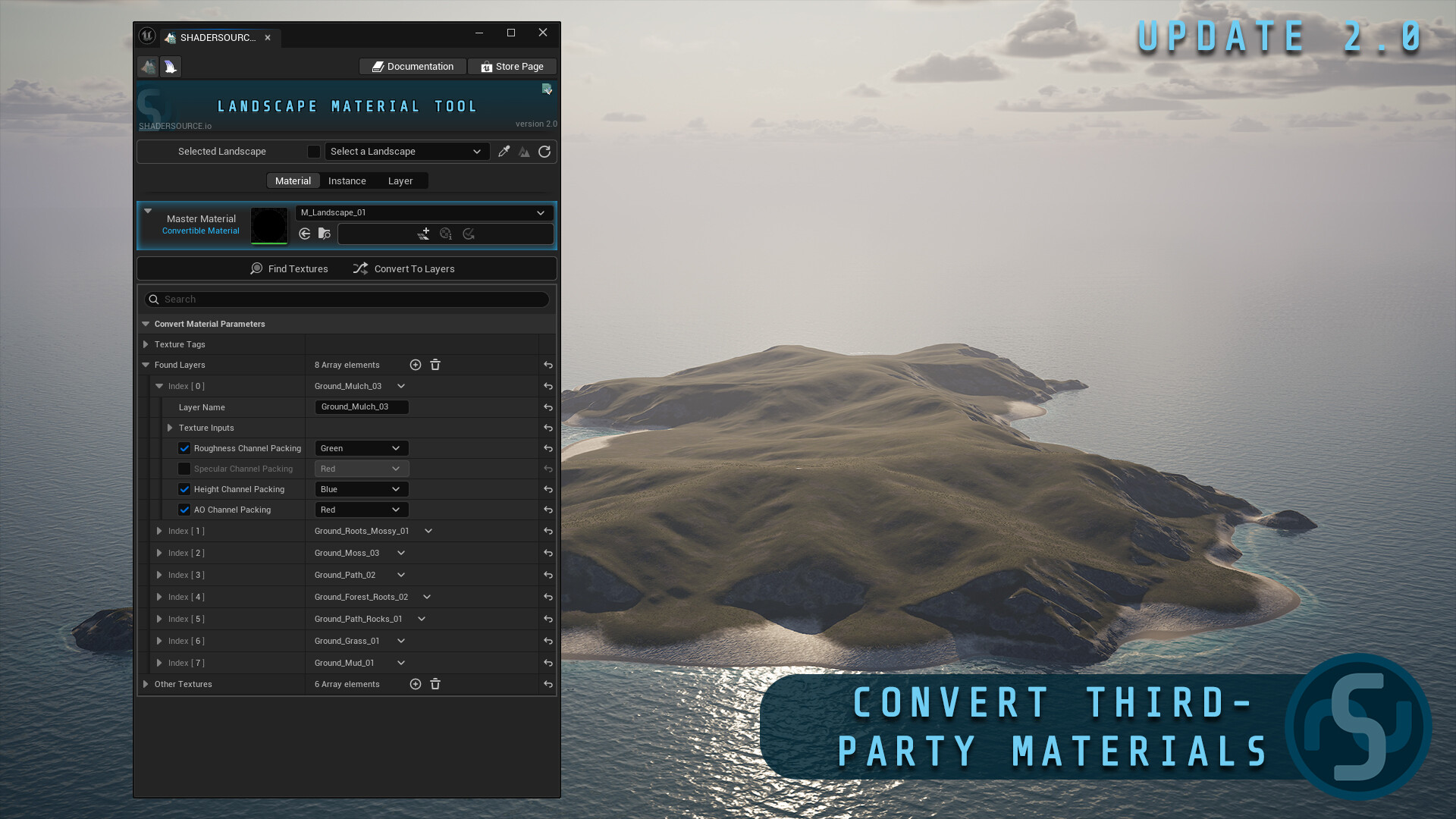Revert the Layer Name change
1456x819 pixels.
click(548, 407)
